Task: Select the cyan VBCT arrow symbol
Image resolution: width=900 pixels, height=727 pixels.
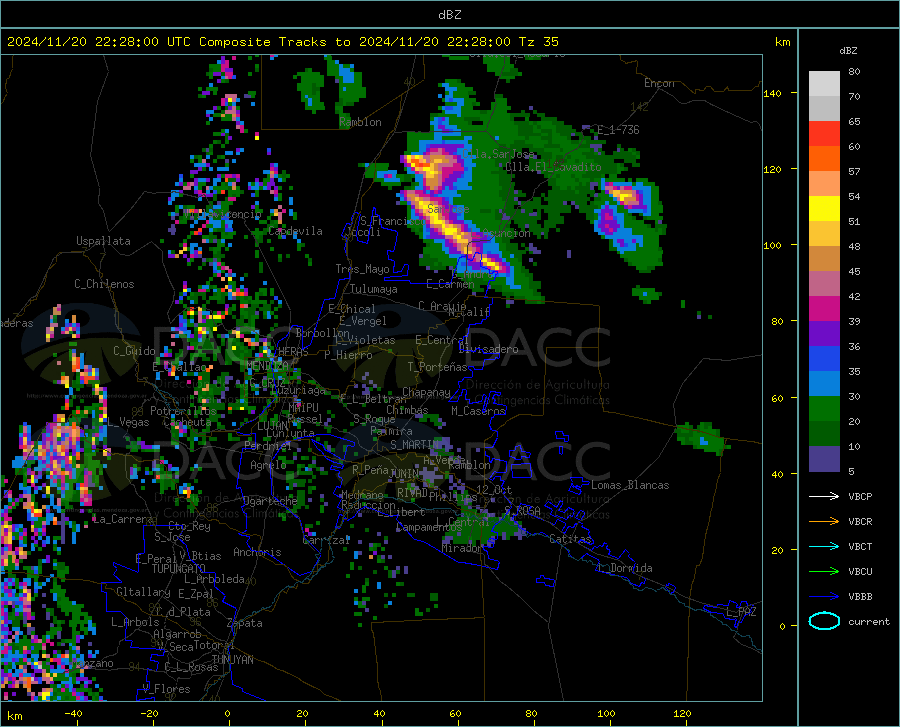Action: tap(824, 546)
